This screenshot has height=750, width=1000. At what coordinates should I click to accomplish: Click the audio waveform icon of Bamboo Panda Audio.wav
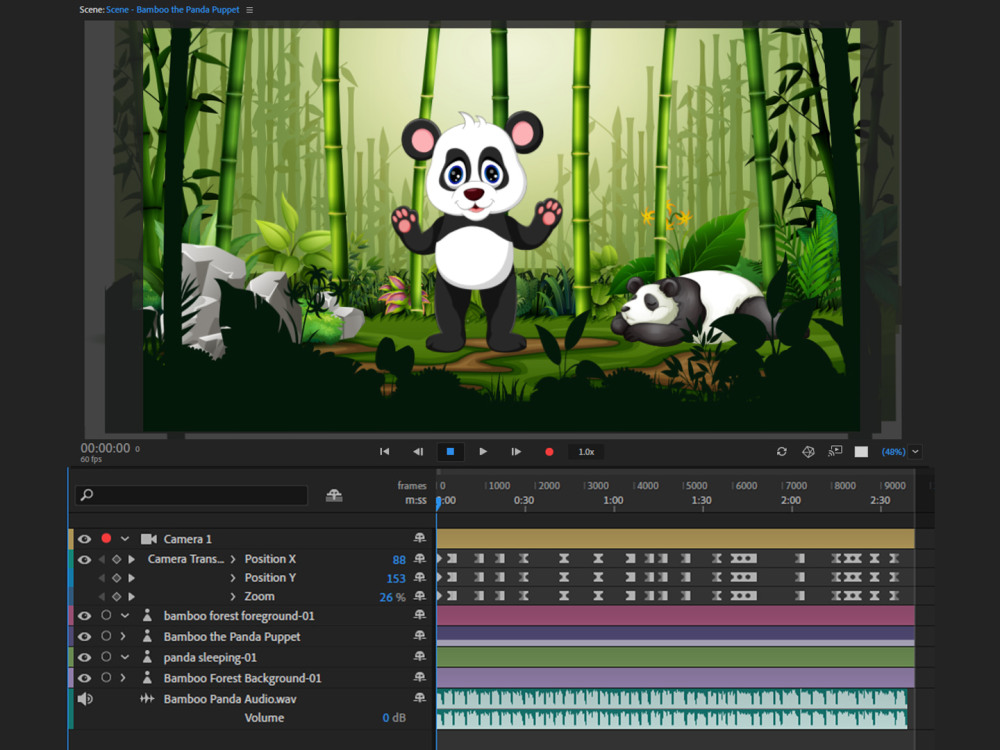[147, 699]
